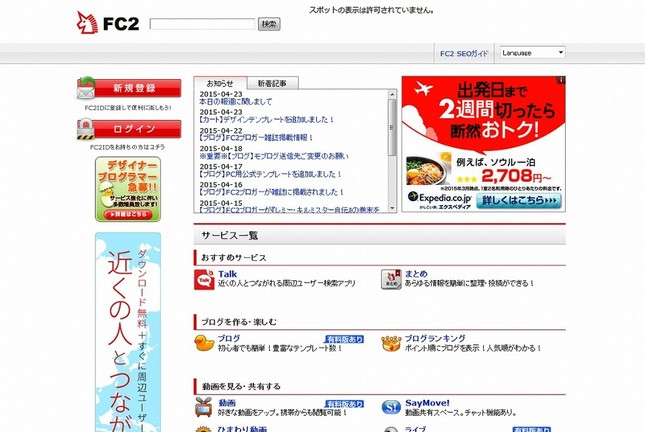Select the お知らせ tab
This screenshot has width=645, height=432.
point(220,83)
